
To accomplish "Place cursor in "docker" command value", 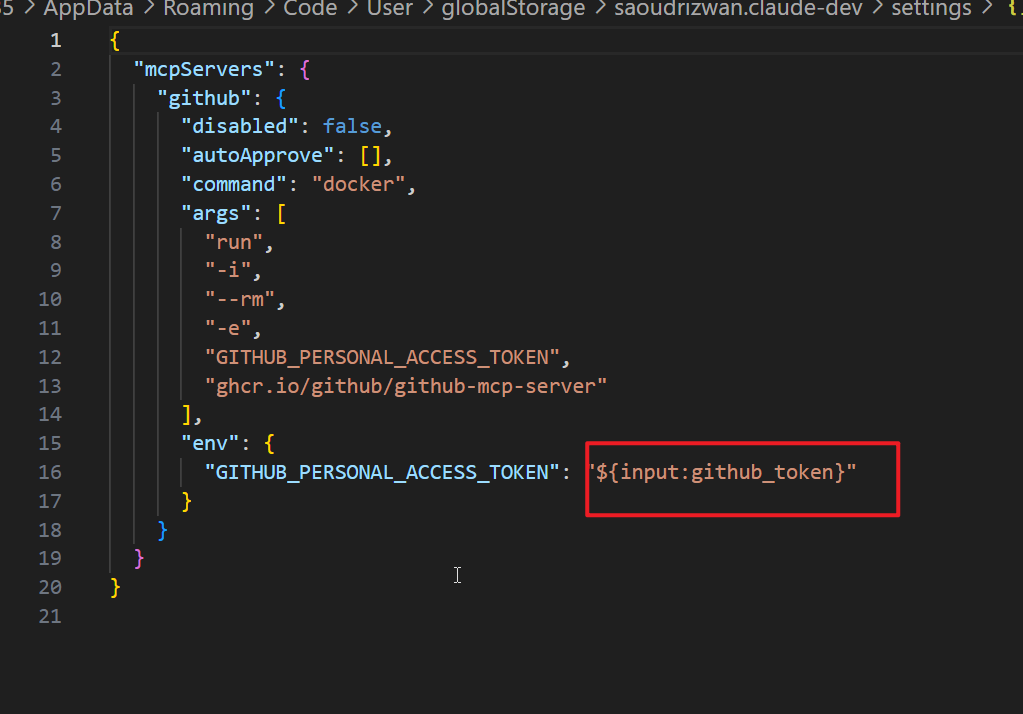I will [x=361, y=185].
